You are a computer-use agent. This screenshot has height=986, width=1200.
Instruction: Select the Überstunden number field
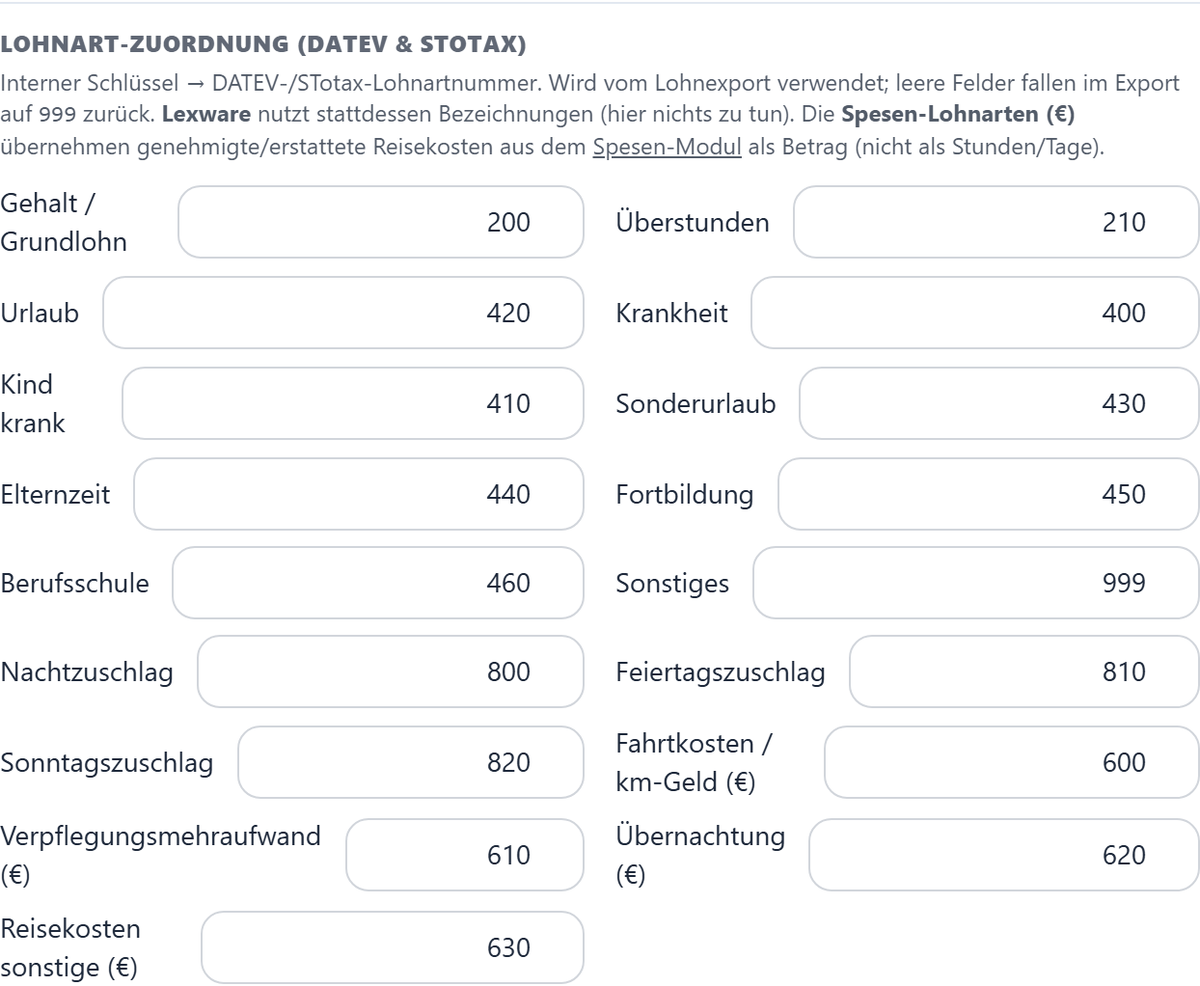(996, 222)
